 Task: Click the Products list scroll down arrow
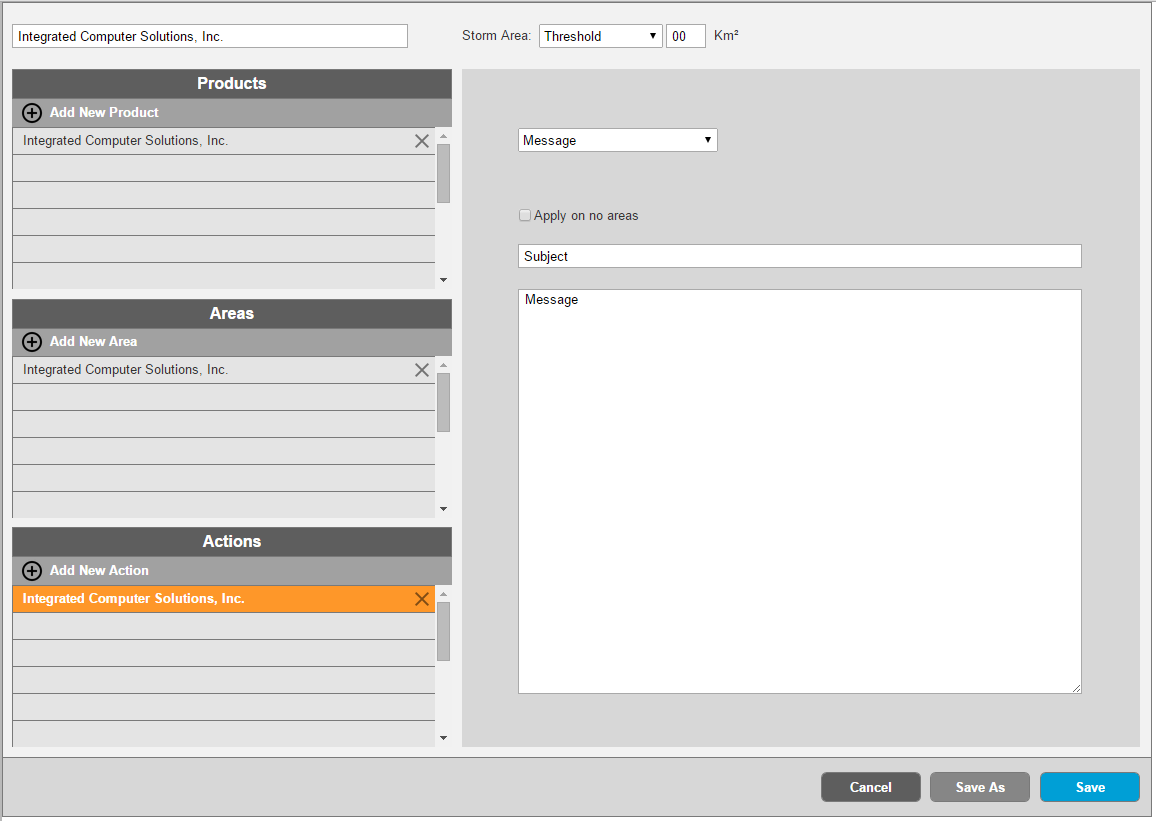(x=443, y=280)
